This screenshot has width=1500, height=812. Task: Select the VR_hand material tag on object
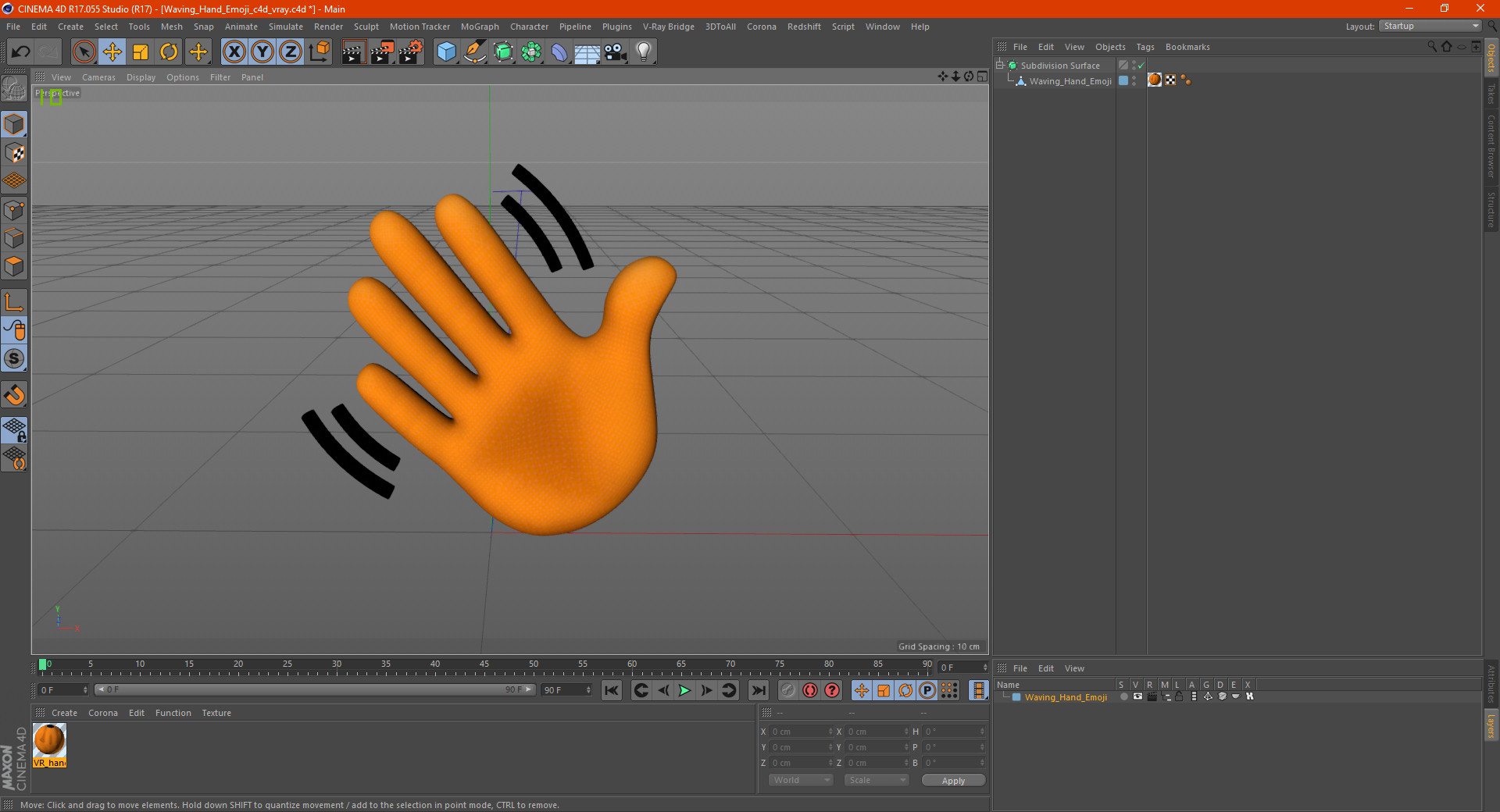(x=1155, y=80)
